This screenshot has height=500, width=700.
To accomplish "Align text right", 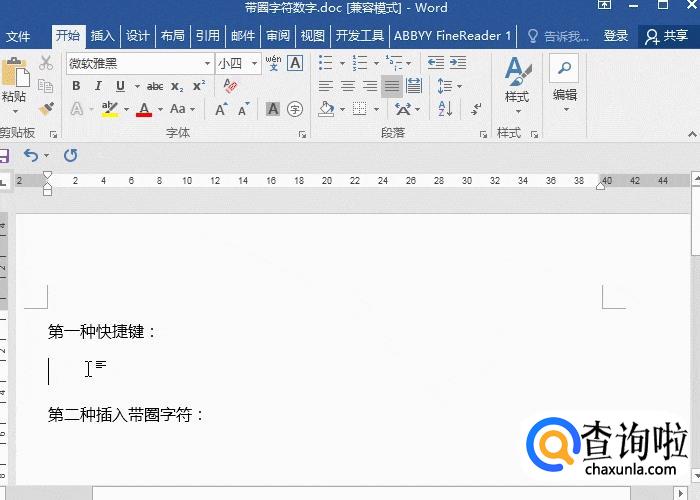I will pyautogui.click(x=370, y=86).
